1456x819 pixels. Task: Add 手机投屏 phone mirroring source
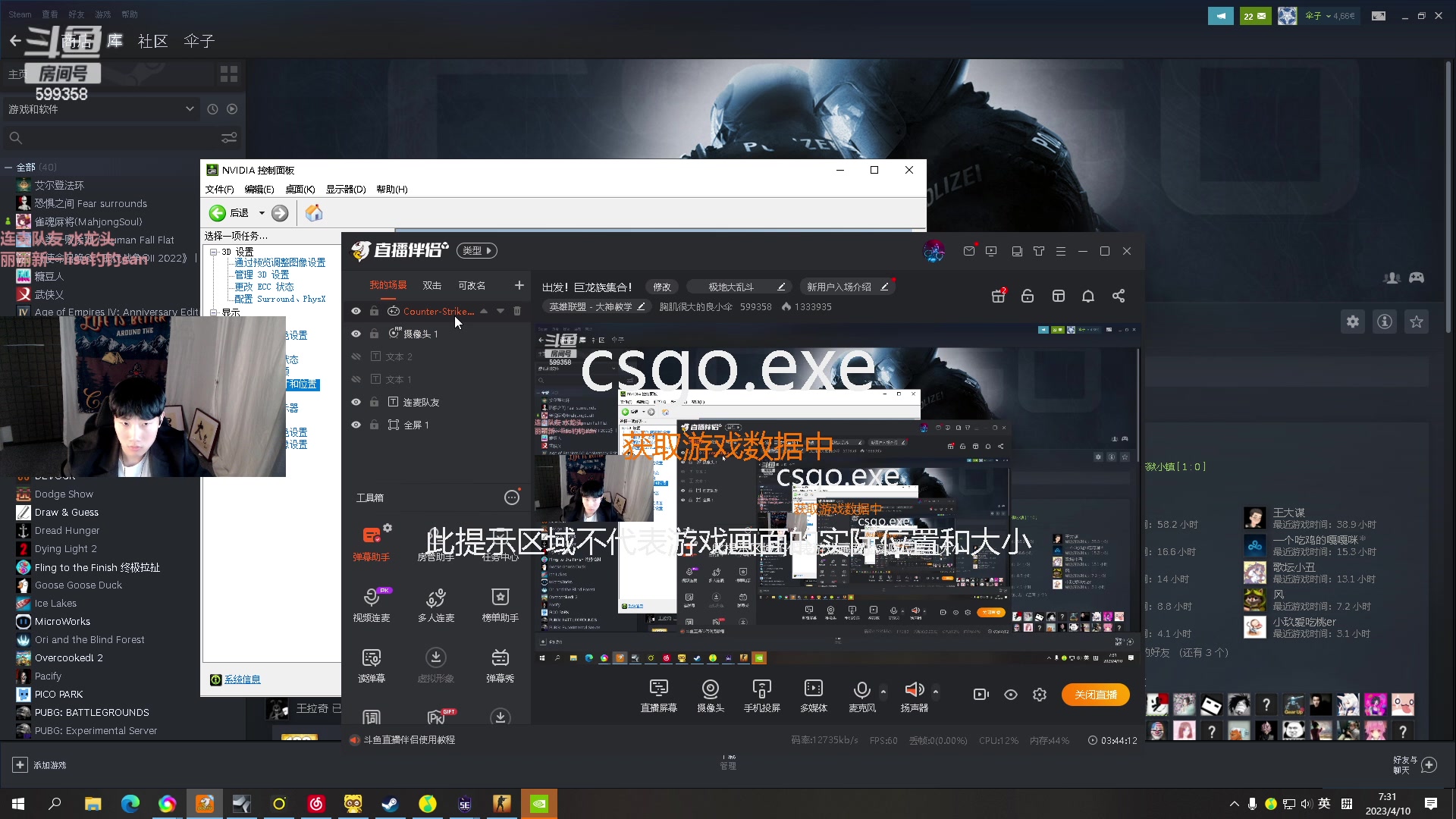point(762,695)
